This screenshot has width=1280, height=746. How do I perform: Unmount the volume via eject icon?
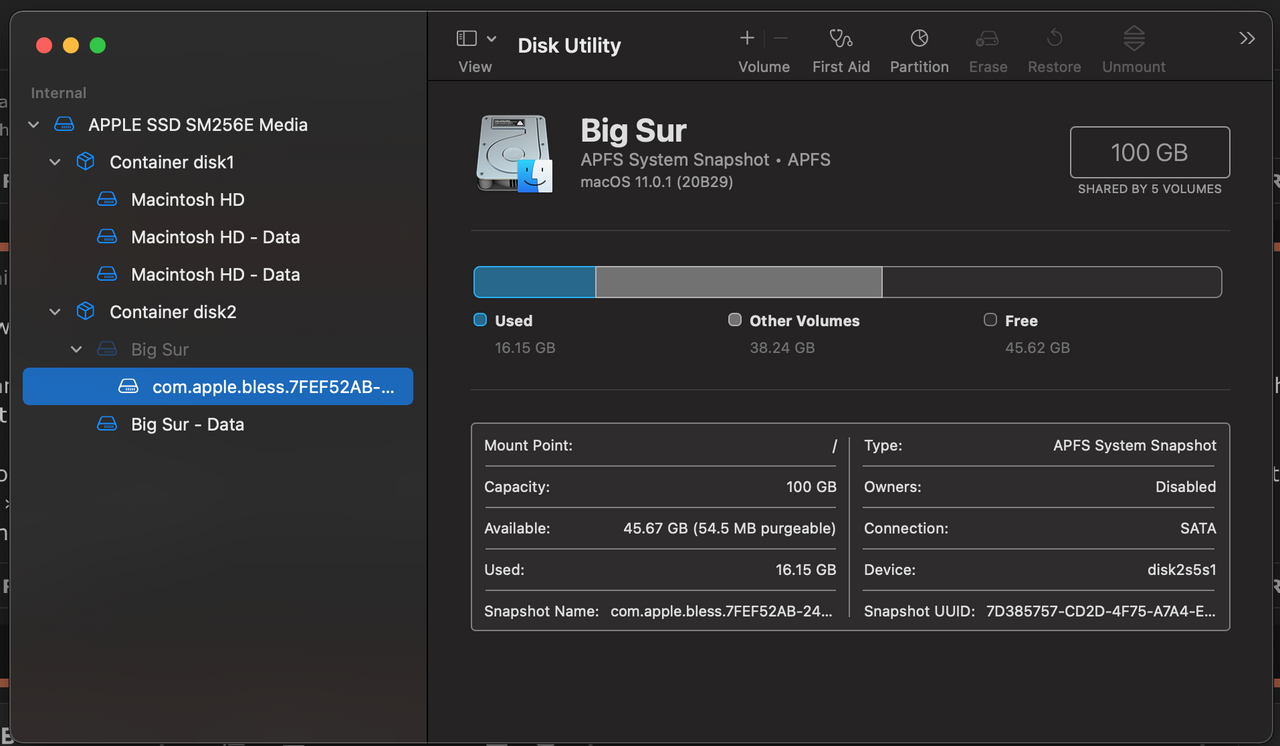click(x=1134, y=38)
